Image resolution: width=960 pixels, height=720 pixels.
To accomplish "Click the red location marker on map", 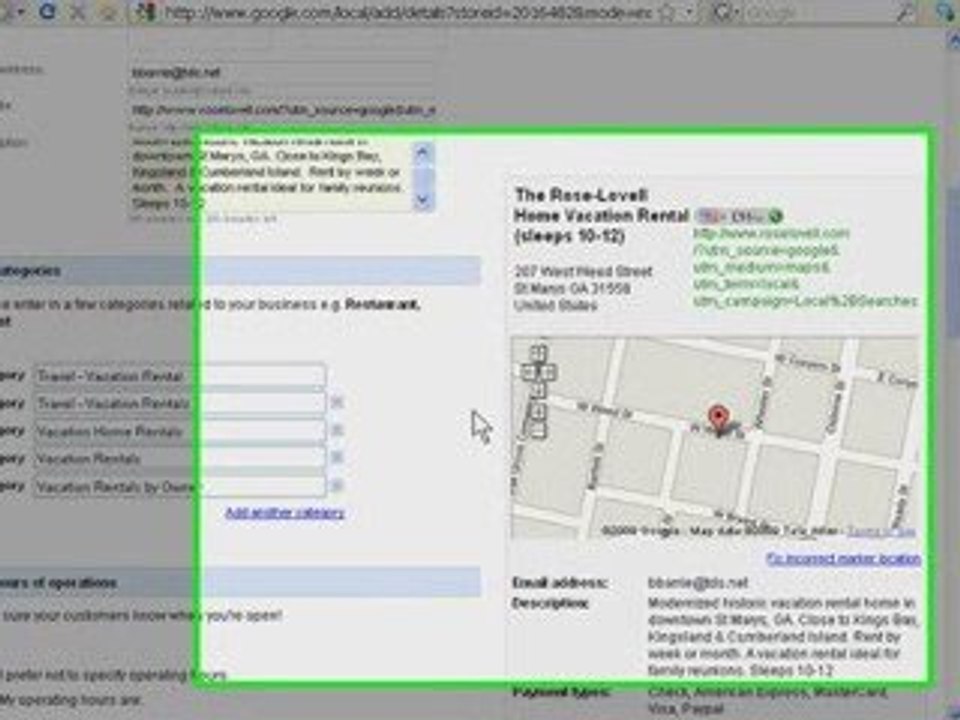I will (x=718, y=420).
